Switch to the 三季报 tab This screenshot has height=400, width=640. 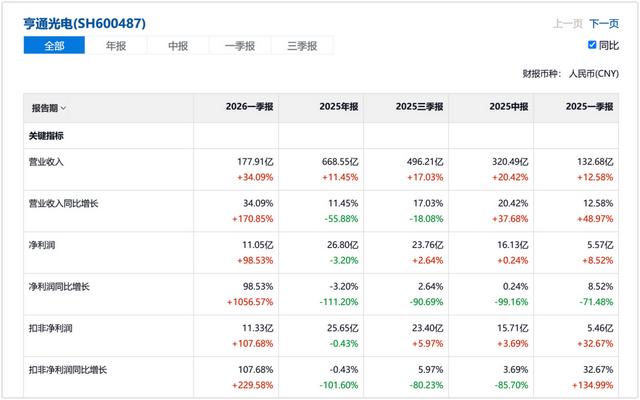coord(302,45)
